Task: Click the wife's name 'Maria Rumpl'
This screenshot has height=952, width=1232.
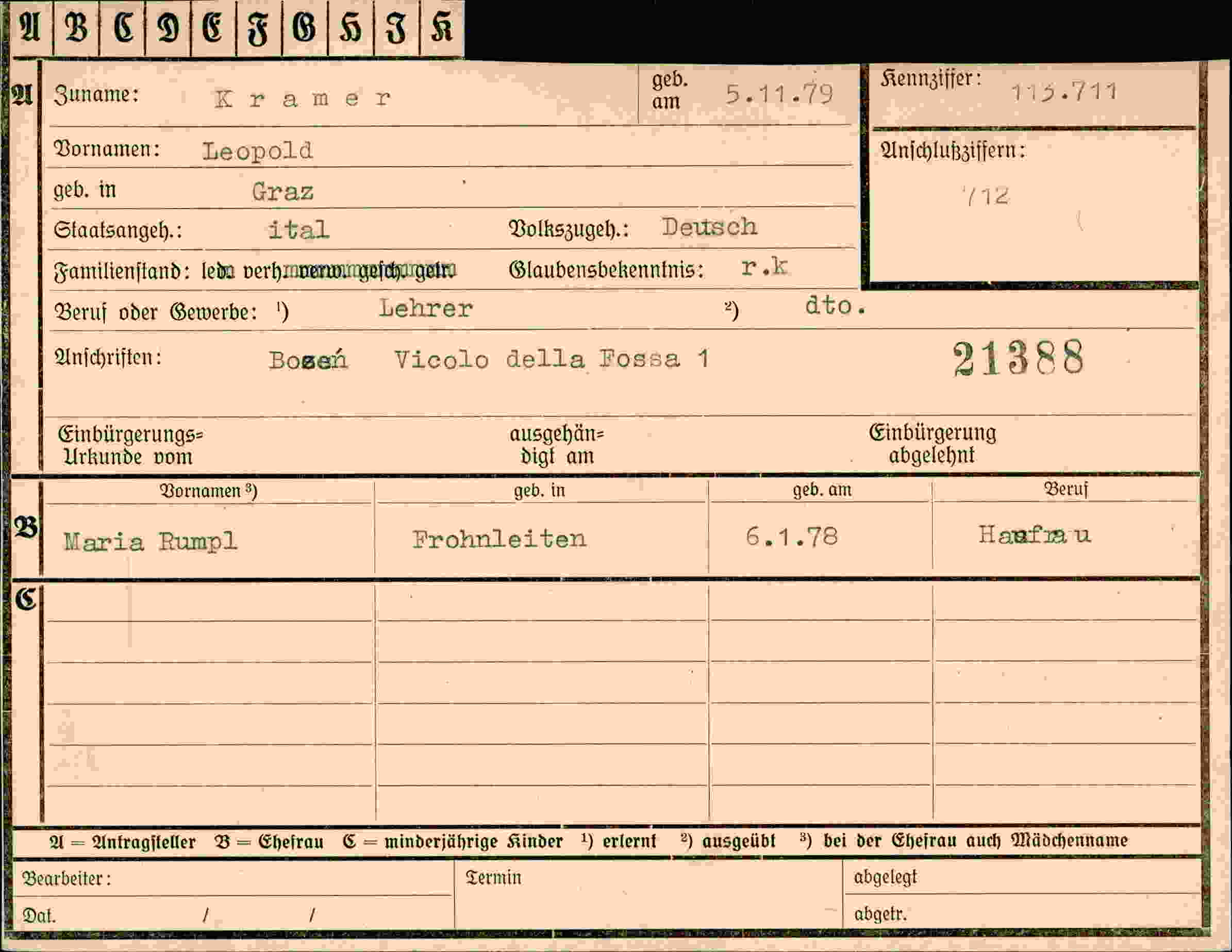Action: (x=150, y=543)
